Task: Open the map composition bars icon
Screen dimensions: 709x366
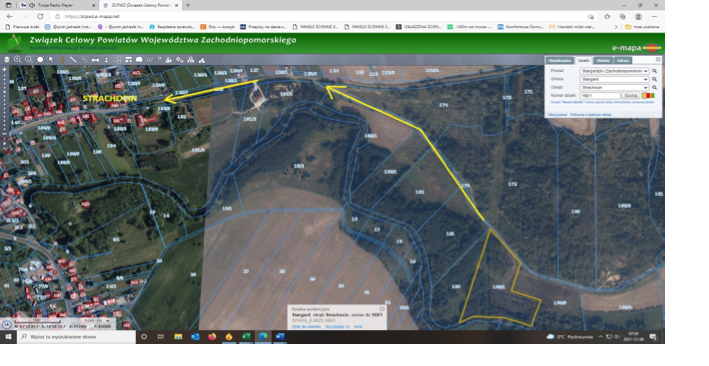Action: (128, 60)
